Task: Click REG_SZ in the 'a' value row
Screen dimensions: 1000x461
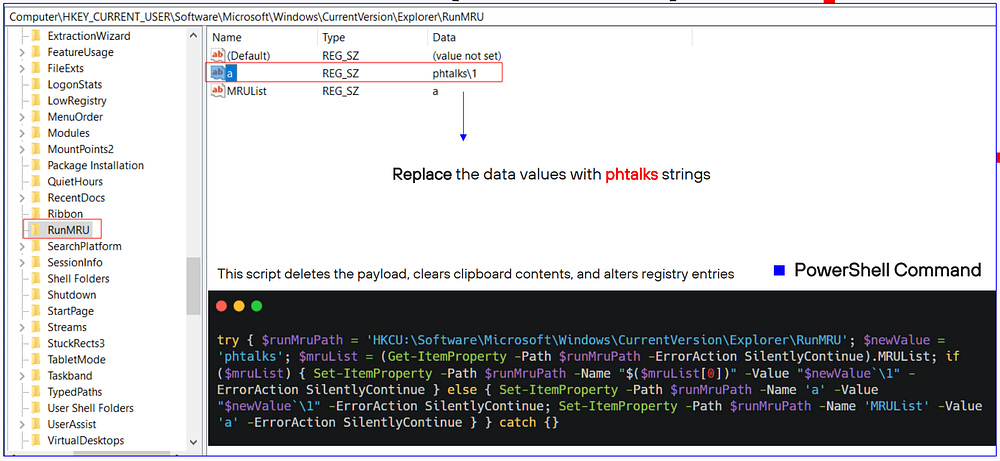Action: tap(341, 73)
